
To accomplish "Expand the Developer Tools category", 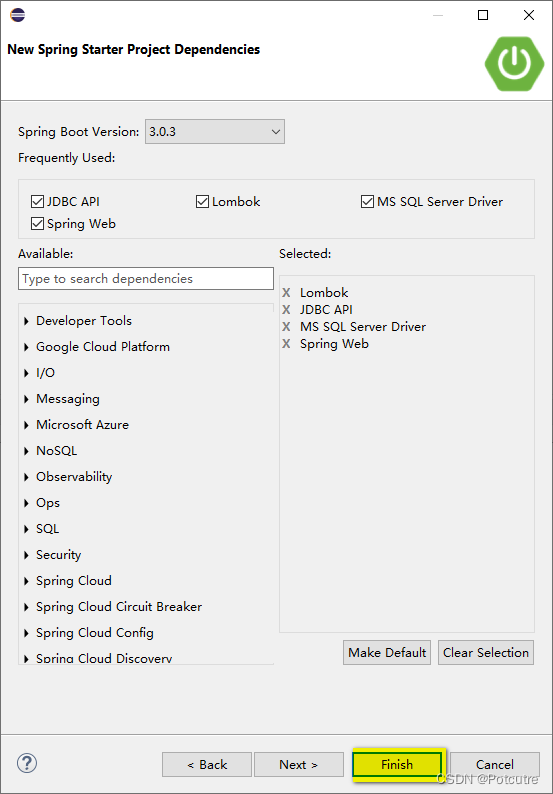I will [x=26, y=321].
